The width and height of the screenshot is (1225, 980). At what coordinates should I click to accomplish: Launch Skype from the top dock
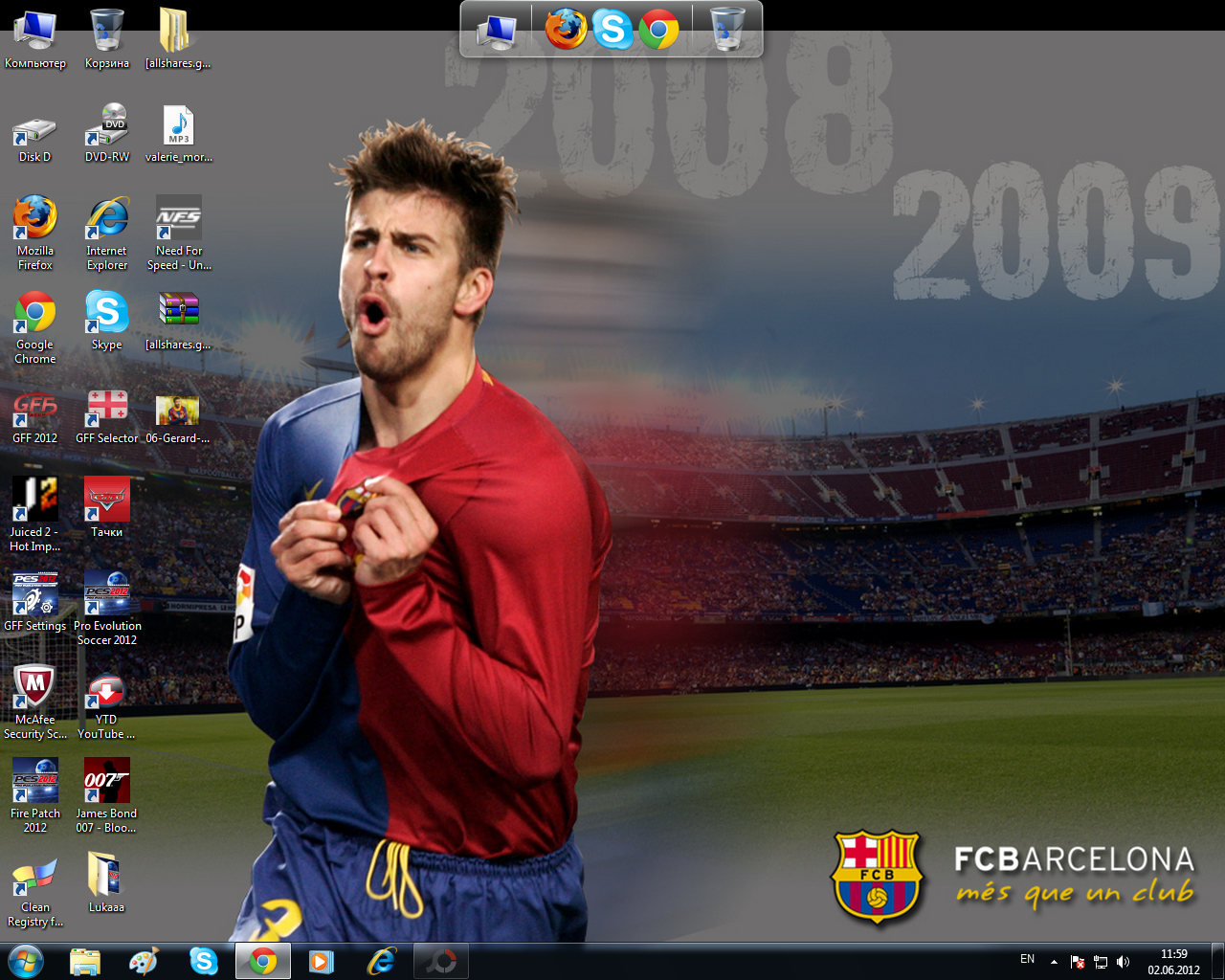click(612, 29)
